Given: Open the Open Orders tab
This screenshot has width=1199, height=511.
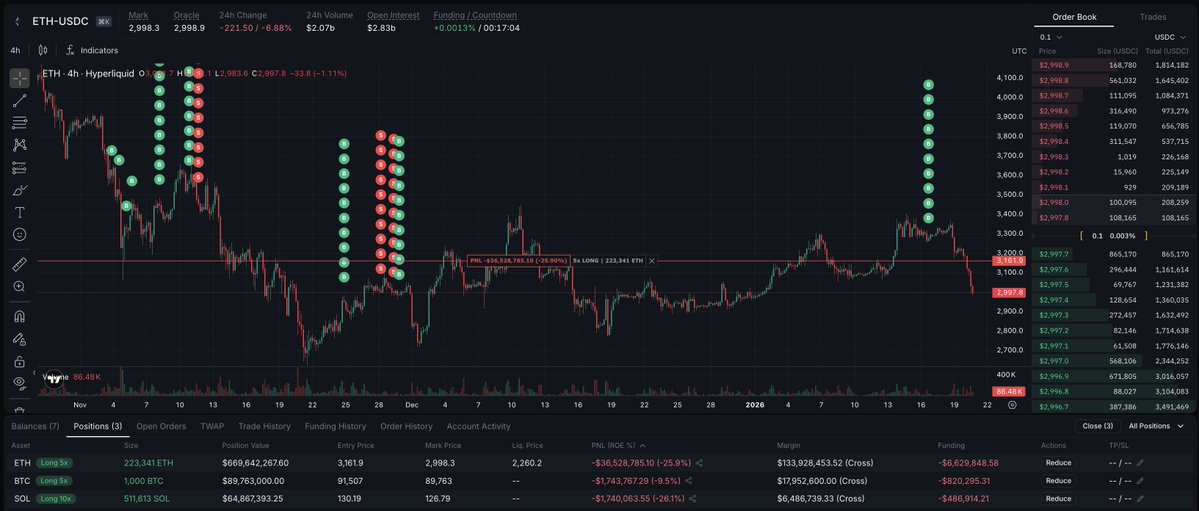Looking at the screenshot, I should point(161,426).
